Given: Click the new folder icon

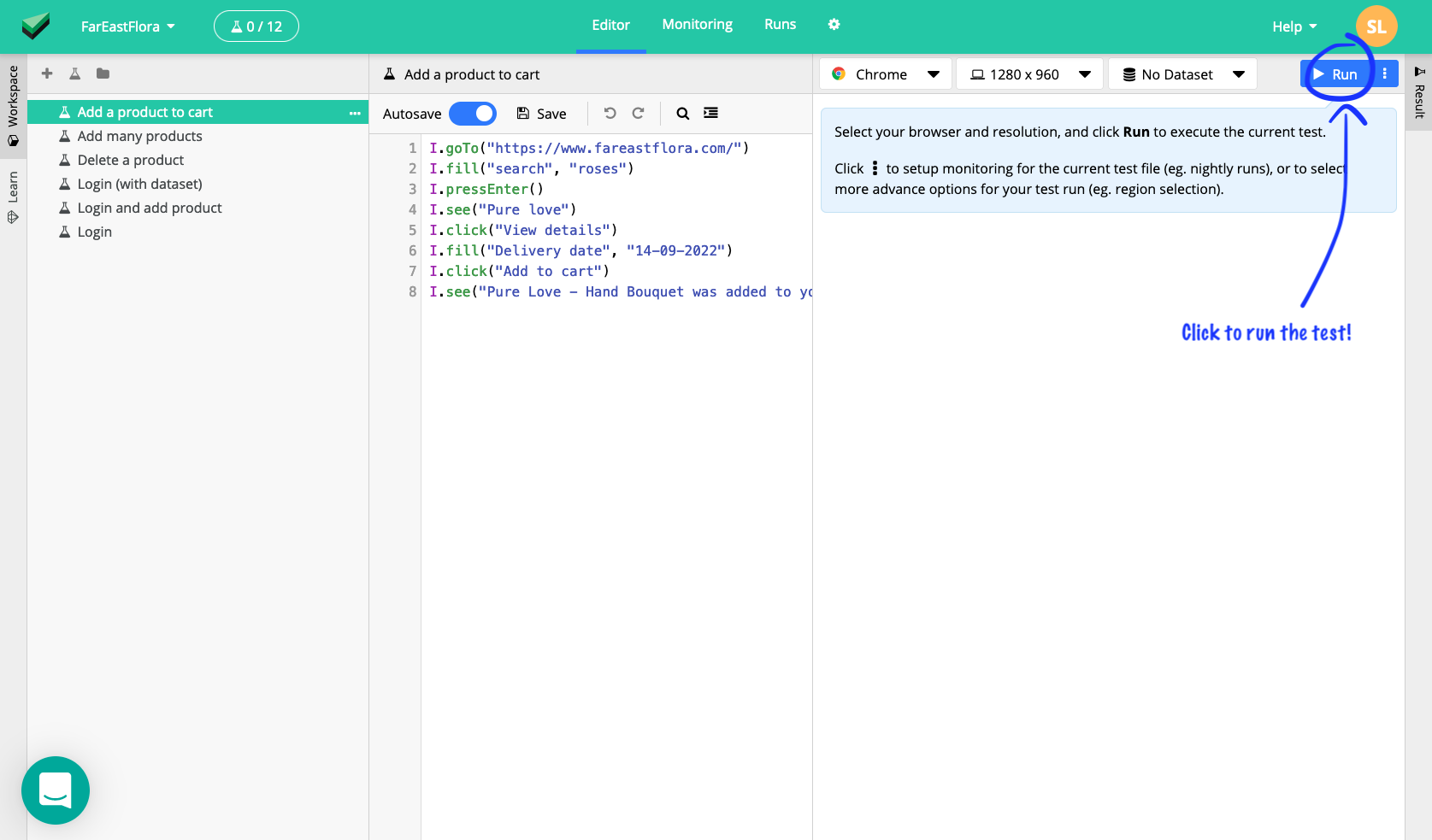Looking at the screenshot, I should point(103,73).
